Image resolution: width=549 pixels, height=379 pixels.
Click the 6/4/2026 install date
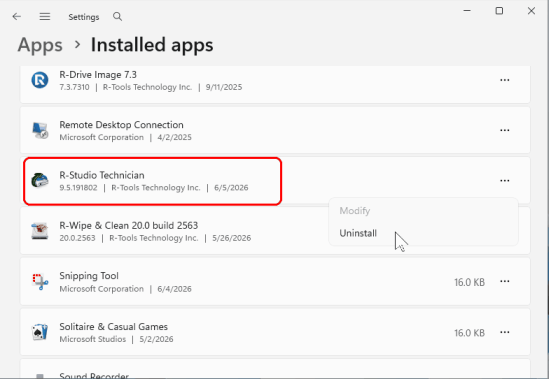(174, 289)
